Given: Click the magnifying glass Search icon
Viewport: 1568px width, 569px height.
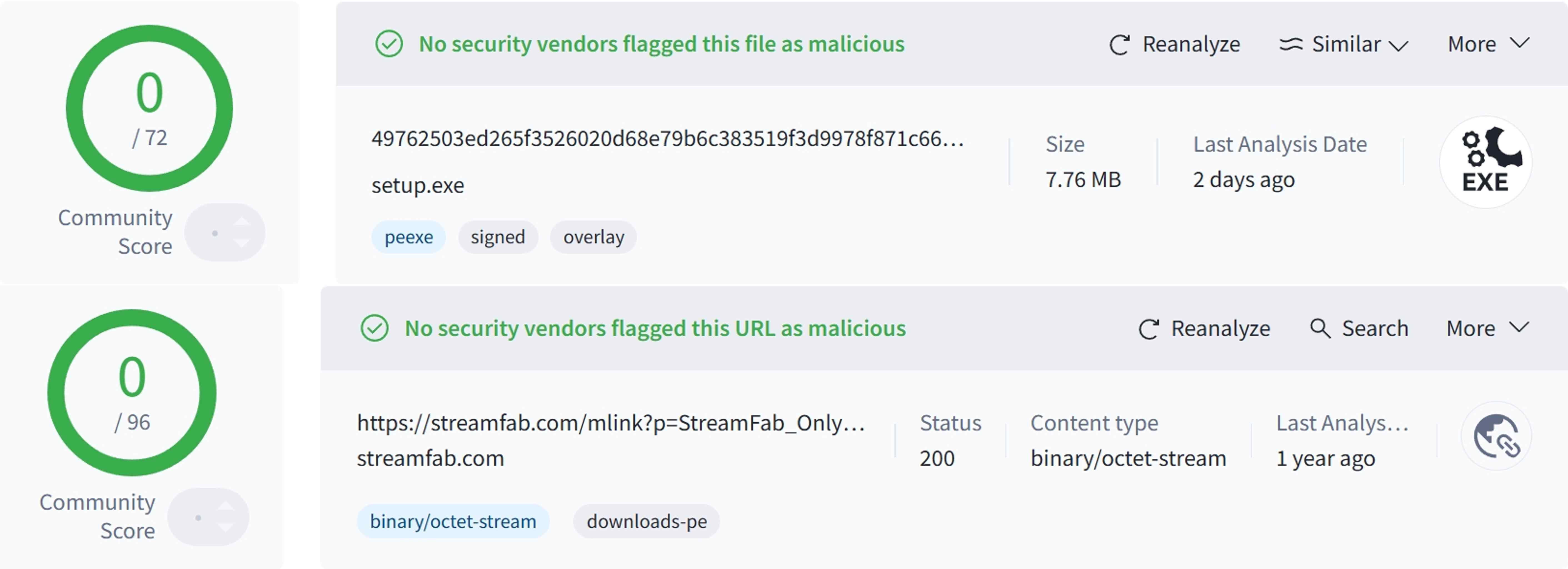Looking at the screenshot, I should 1320,328.
